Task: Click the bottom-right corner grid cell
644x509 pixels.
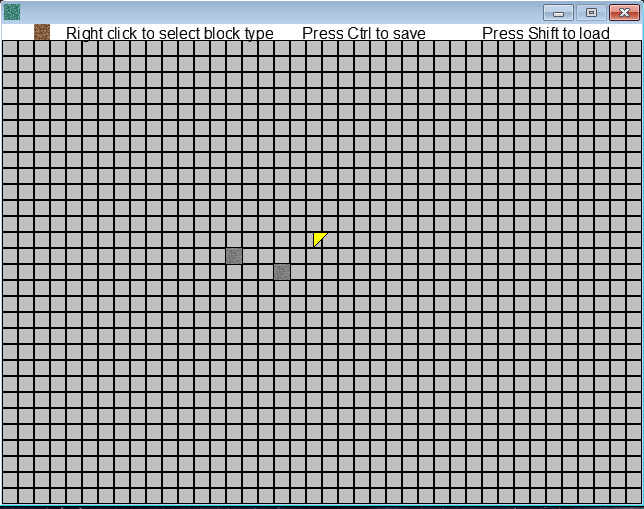Action: coord(634,496)
